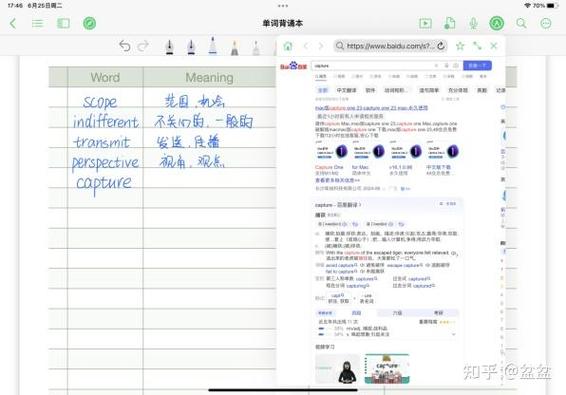Open the for Mac sub-link
Image resolution: width=566 pixels, height=395 pixels.
coord(360,168)
